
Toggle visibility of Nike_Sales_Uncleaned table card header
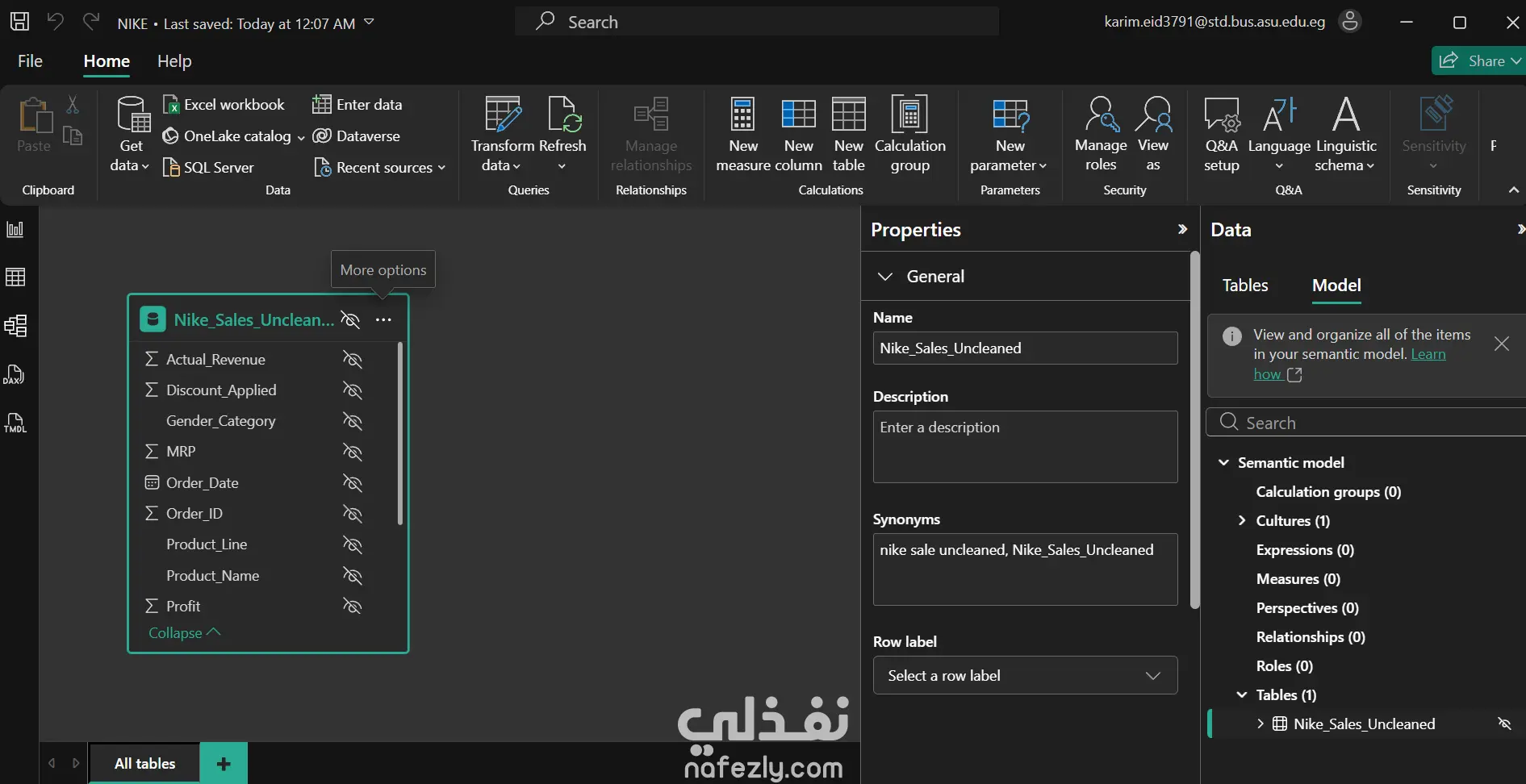point(350,320)
